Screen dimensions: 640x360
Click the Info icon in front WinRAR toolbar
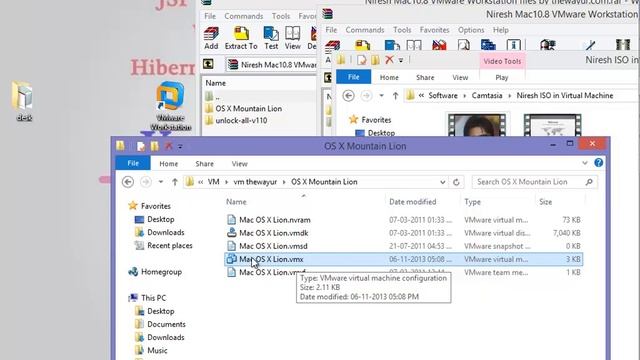pos(513,45)
